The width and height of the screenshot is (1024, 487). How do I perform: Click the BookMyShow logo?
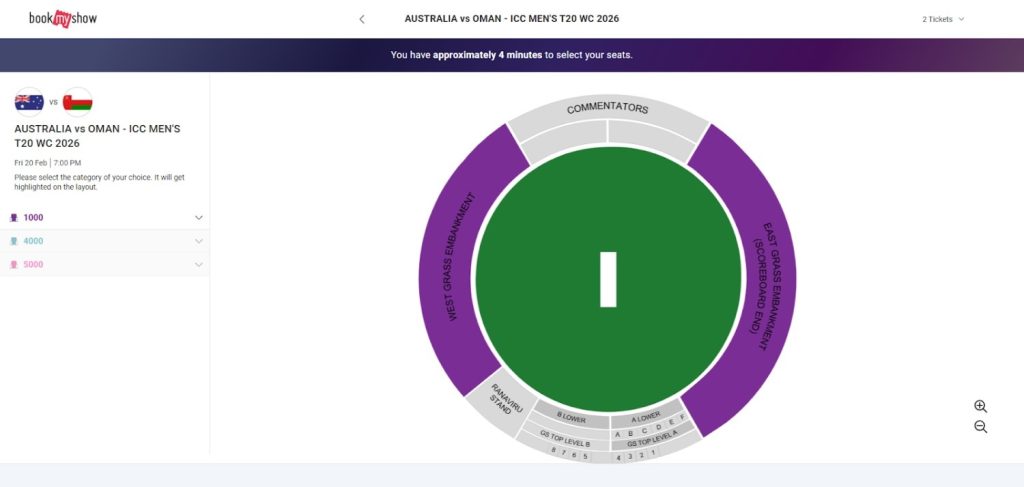tap(63, 18)
